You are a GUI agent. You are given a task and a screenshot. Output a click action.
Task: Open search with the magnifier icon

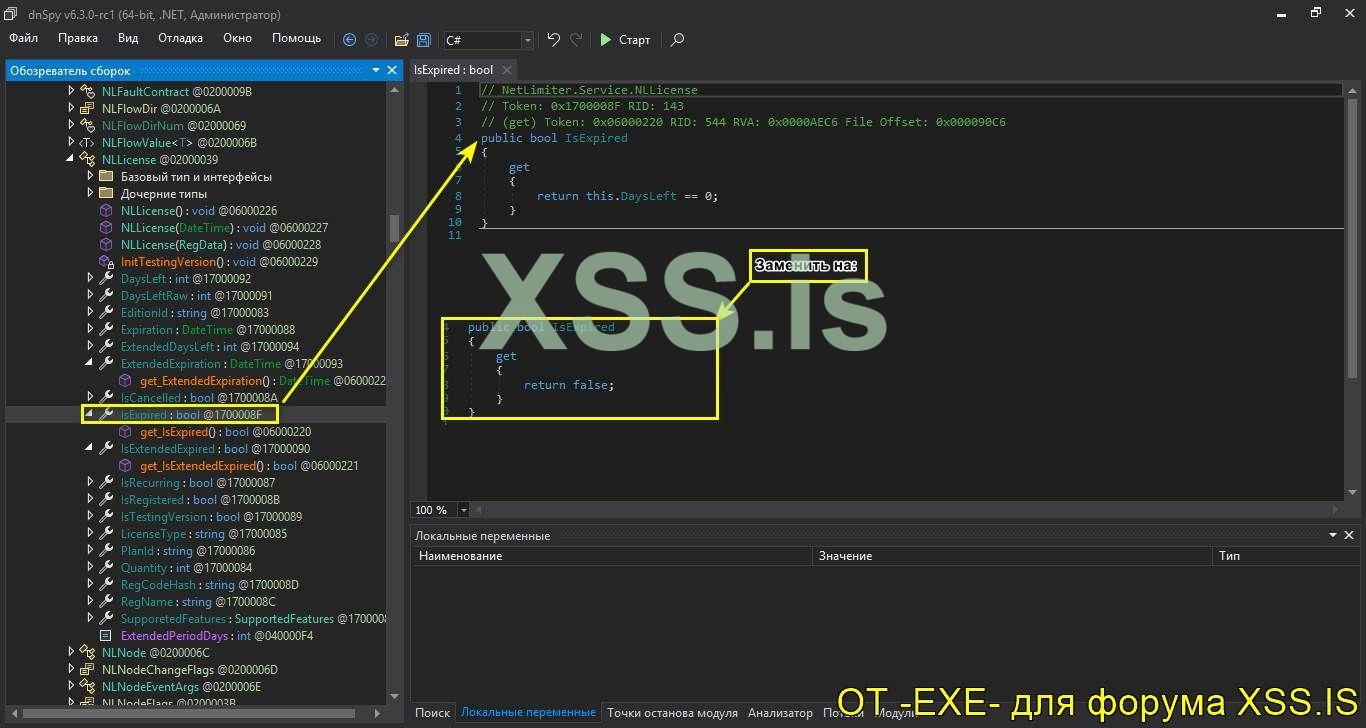click(677, 40)
